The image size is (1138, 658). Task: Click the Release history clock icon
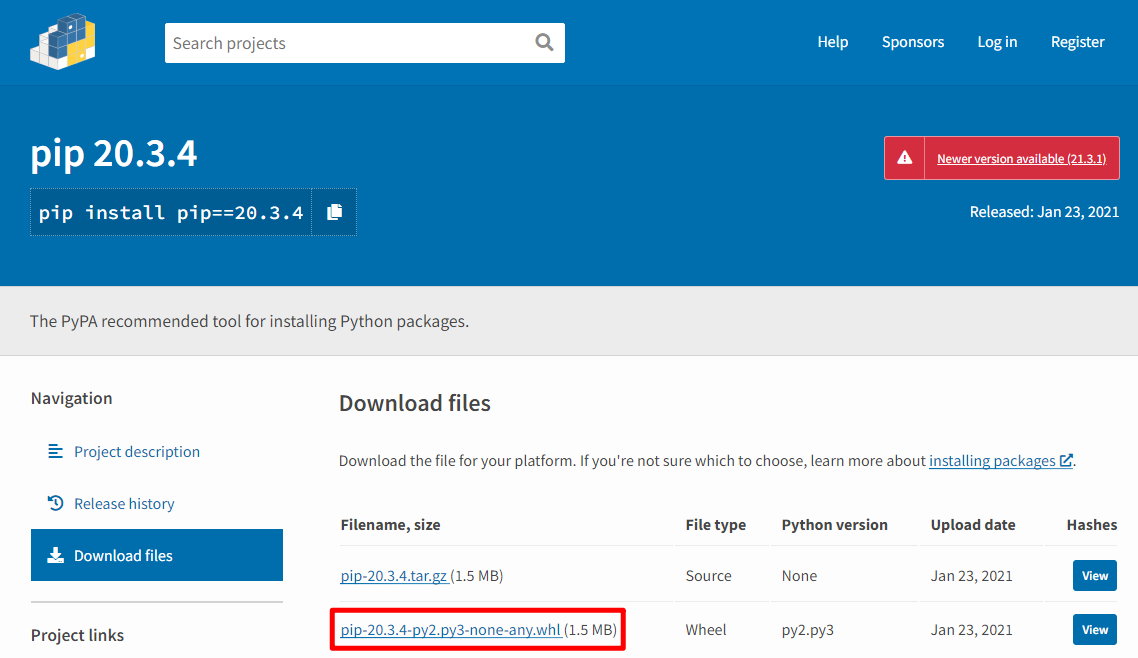(55, 503)
